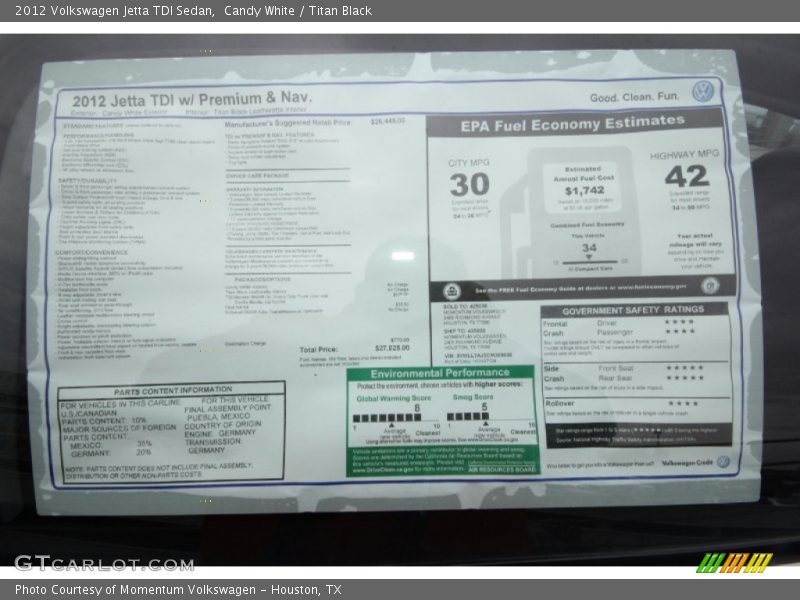Select the Candy White / Titan Black caption text
Screen dimensions: 800x600
pyautogui.click(x=297, y=11)
